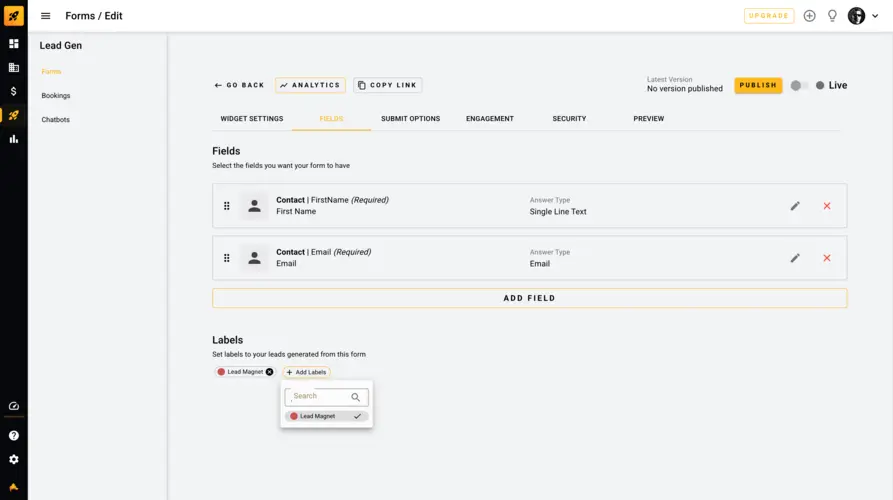Open the ENGAGEMENT tab

tap(490, 118)
